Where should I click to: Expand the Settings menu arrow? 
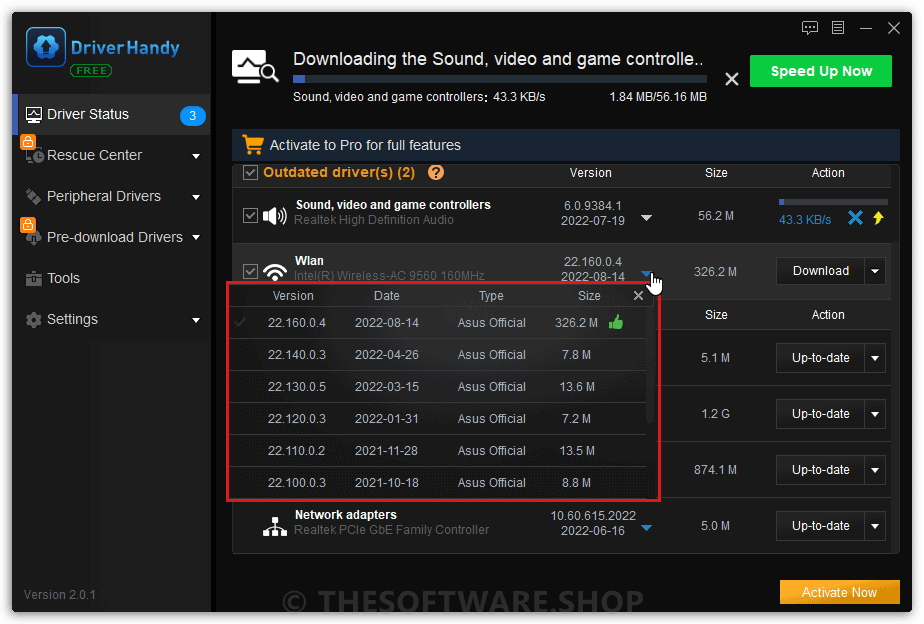[x=196, y=320]
